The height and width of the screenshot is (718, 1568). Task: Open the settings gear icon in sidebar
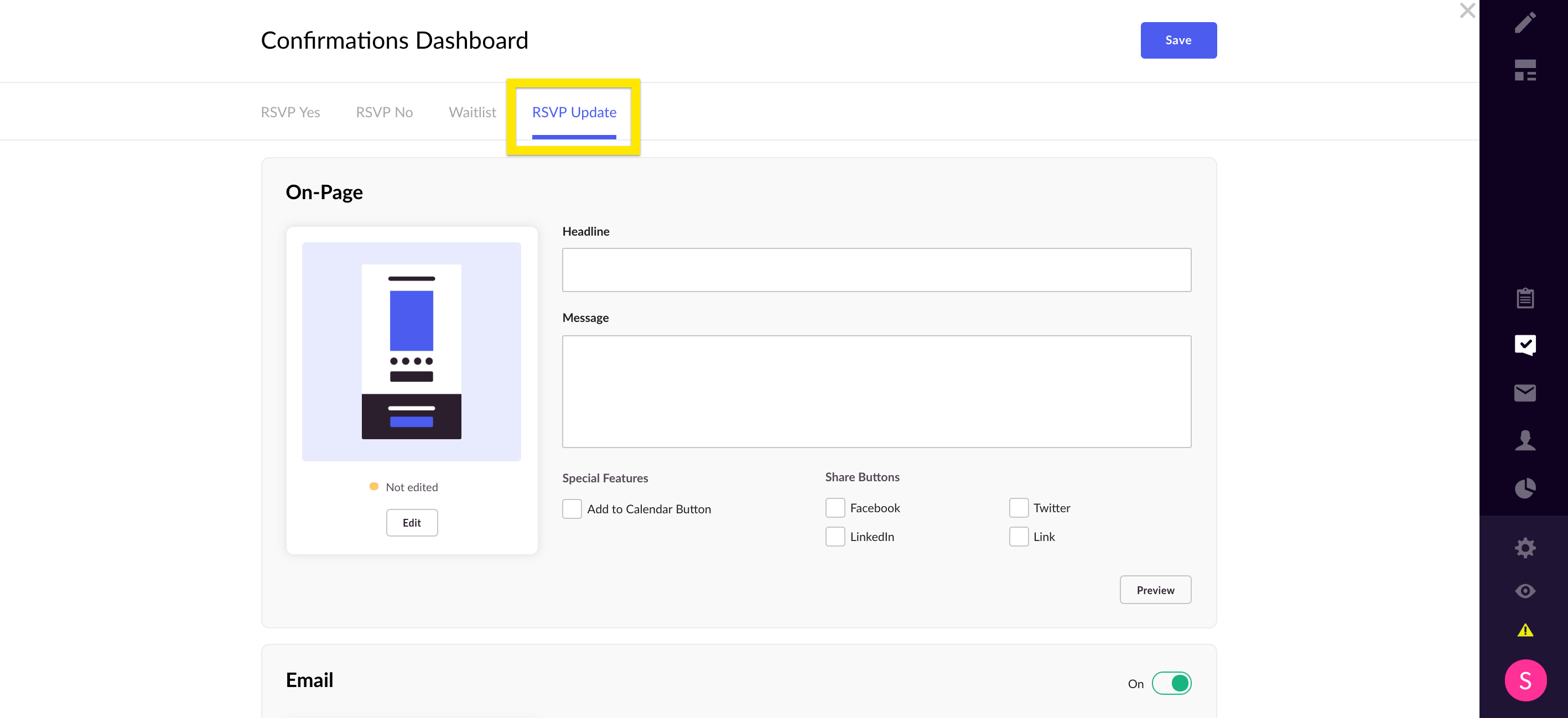click(1525, 548)
